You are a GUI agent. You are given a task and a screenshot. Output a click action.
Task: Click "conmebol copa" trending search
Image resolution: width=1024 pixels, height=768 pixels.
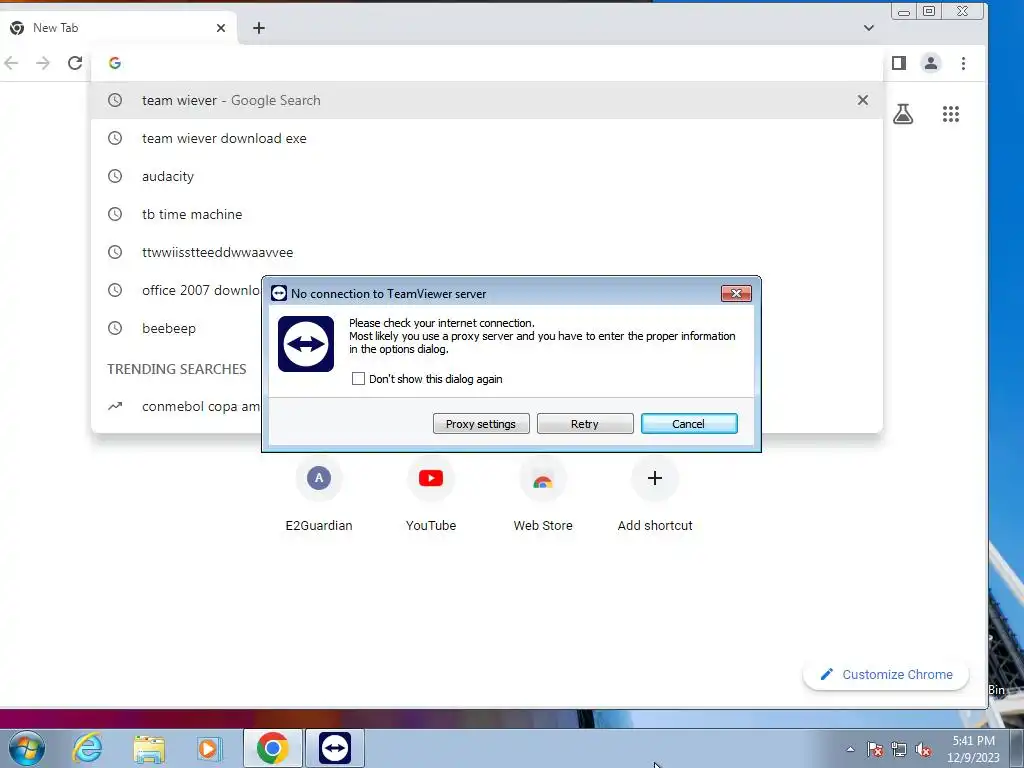[176, 406]
